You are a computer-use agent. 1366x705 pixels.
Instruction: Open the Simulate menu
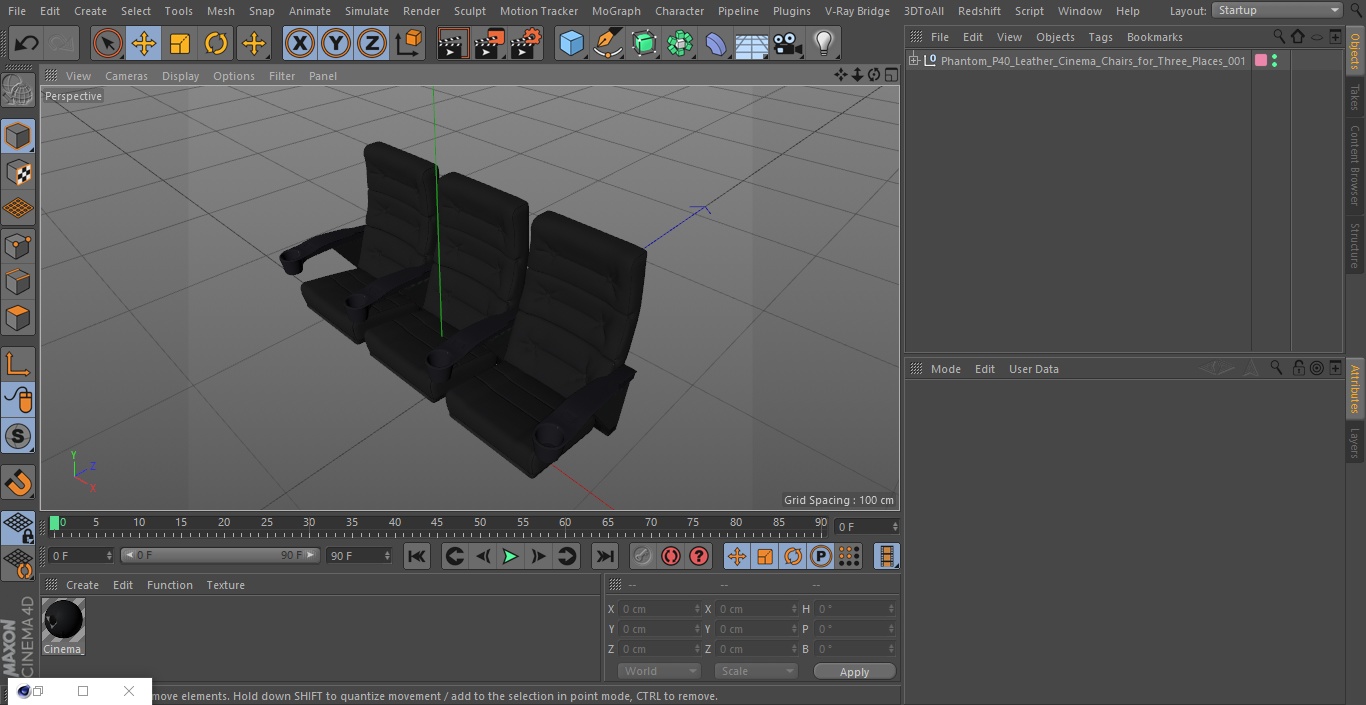coord(367,11)
